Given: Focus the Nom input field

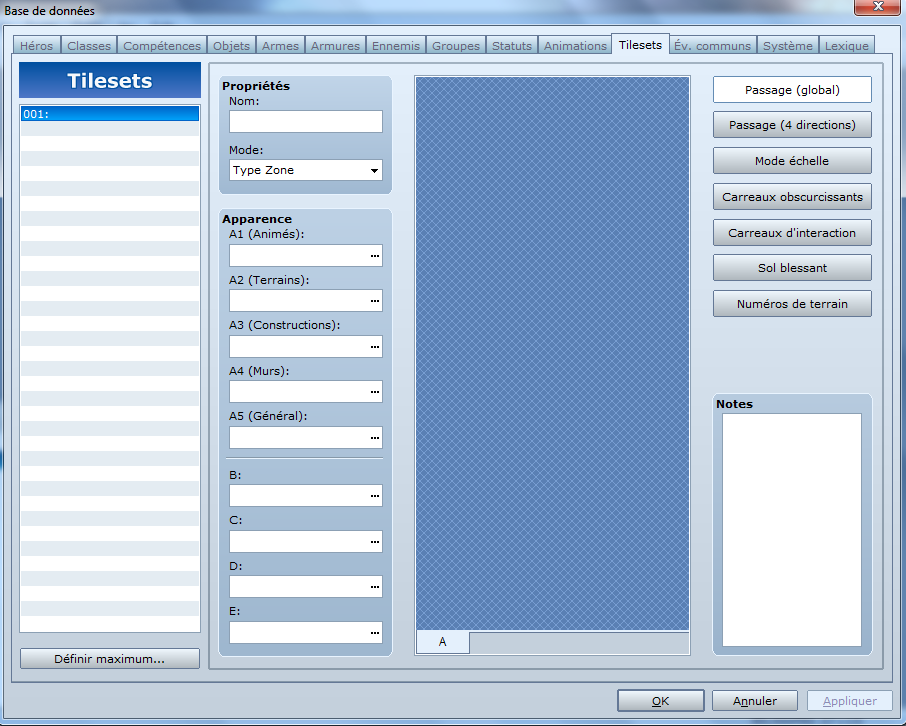Looking at the screenshot, I should (x=306, y=122).
